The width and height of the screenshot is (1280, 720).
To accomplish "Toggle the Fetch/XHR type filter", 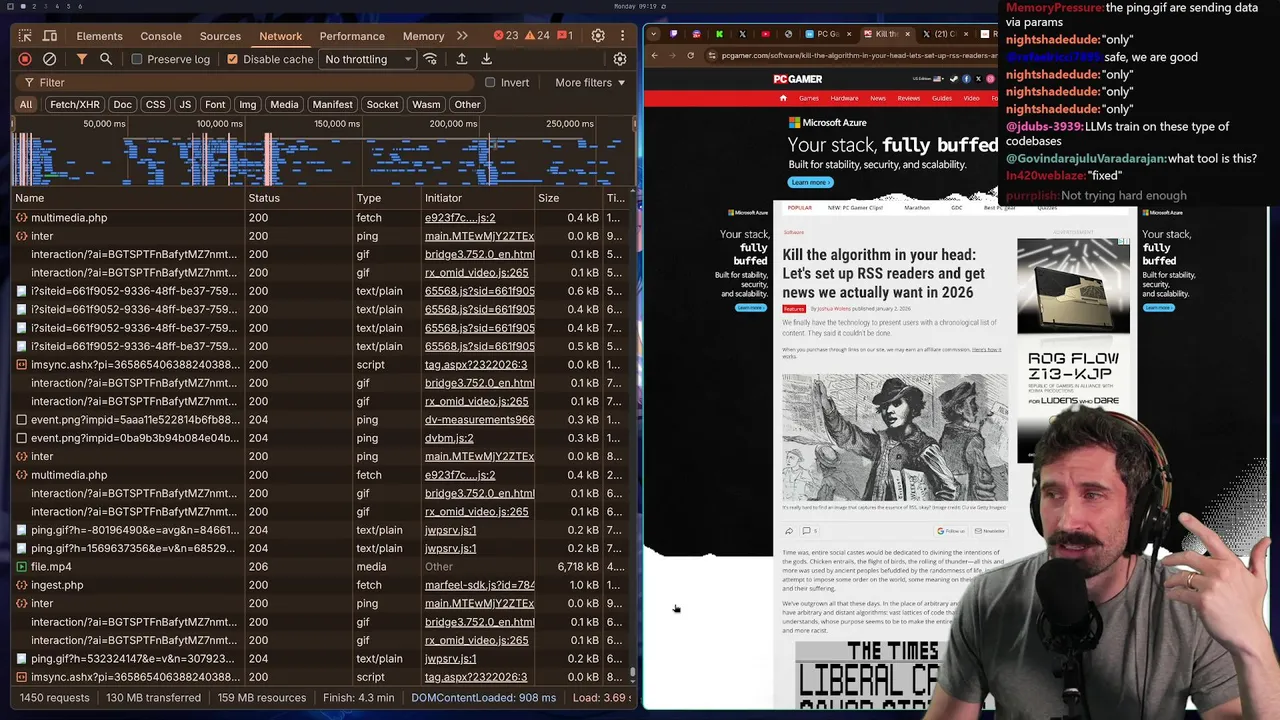I will [75, 104].
